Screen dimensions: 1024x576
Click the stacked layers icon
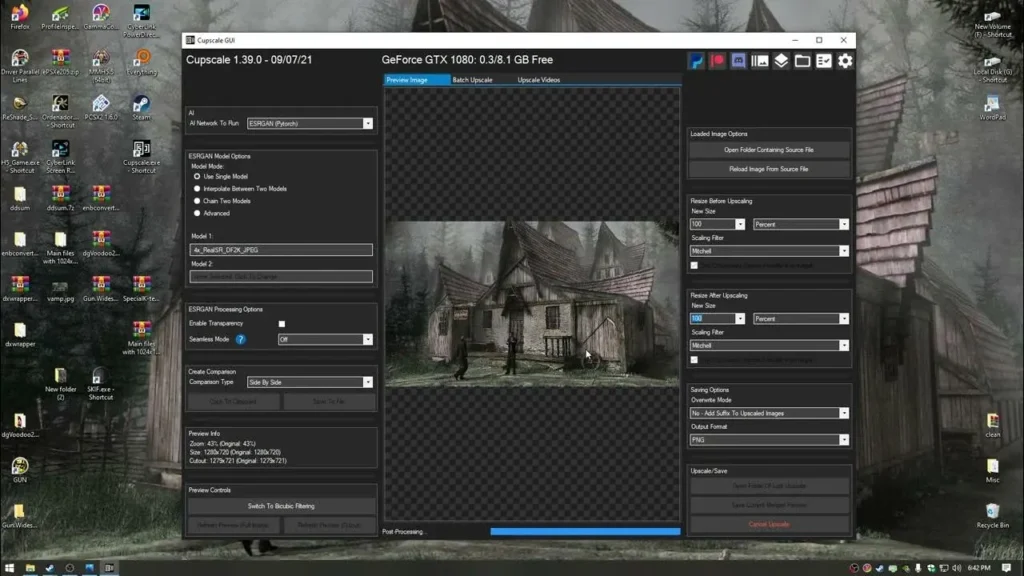(x=781, y=61)
